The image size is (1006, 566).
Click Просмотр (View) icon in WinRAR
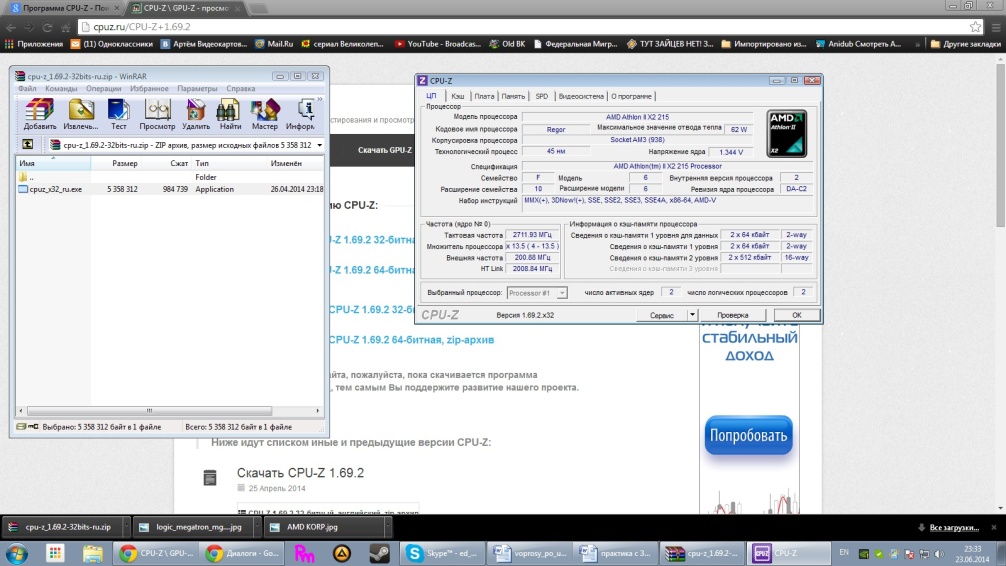coord(157,114)
